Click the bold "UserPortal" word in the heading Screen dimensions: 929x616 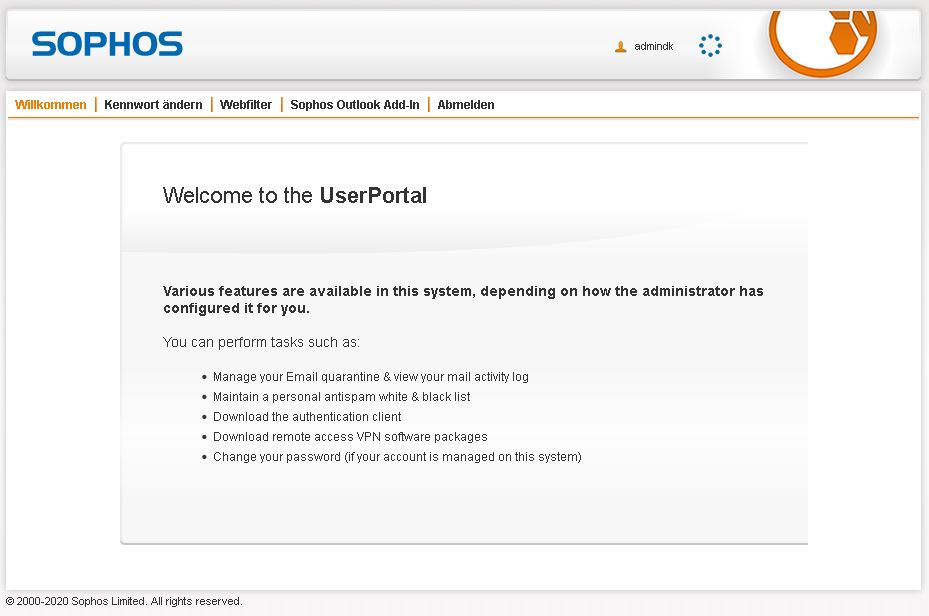pos(373,196)
